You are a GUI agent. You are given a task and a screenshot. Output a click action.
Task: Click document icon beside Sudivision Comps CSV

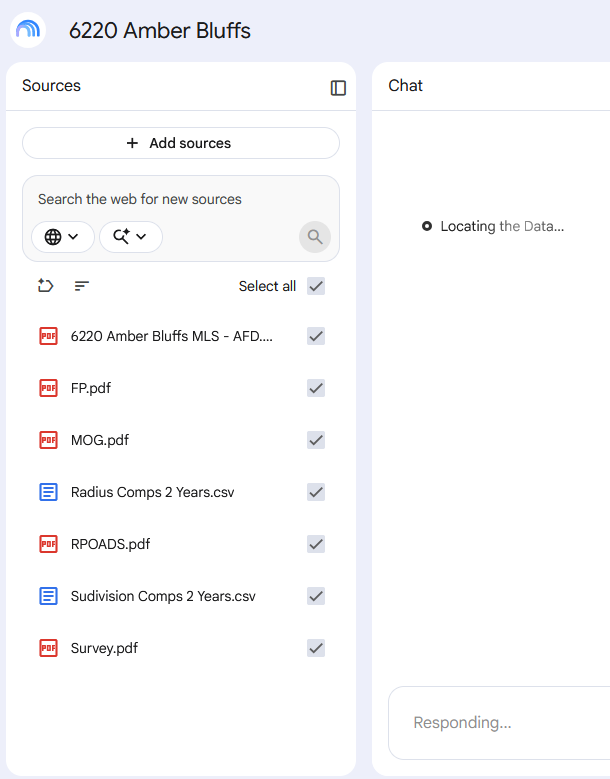48,596
